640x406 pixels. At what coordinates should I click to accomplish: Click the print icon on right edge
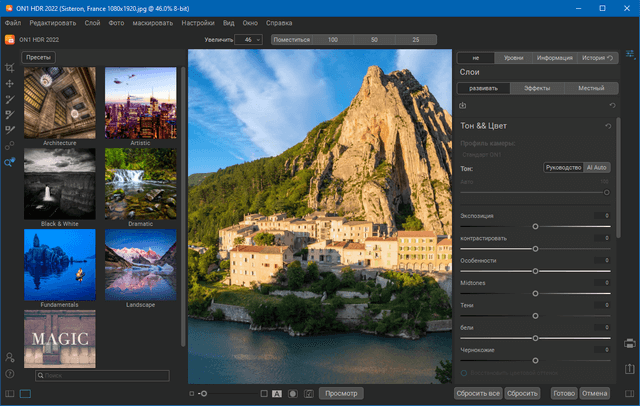click(x=630, y=344)
